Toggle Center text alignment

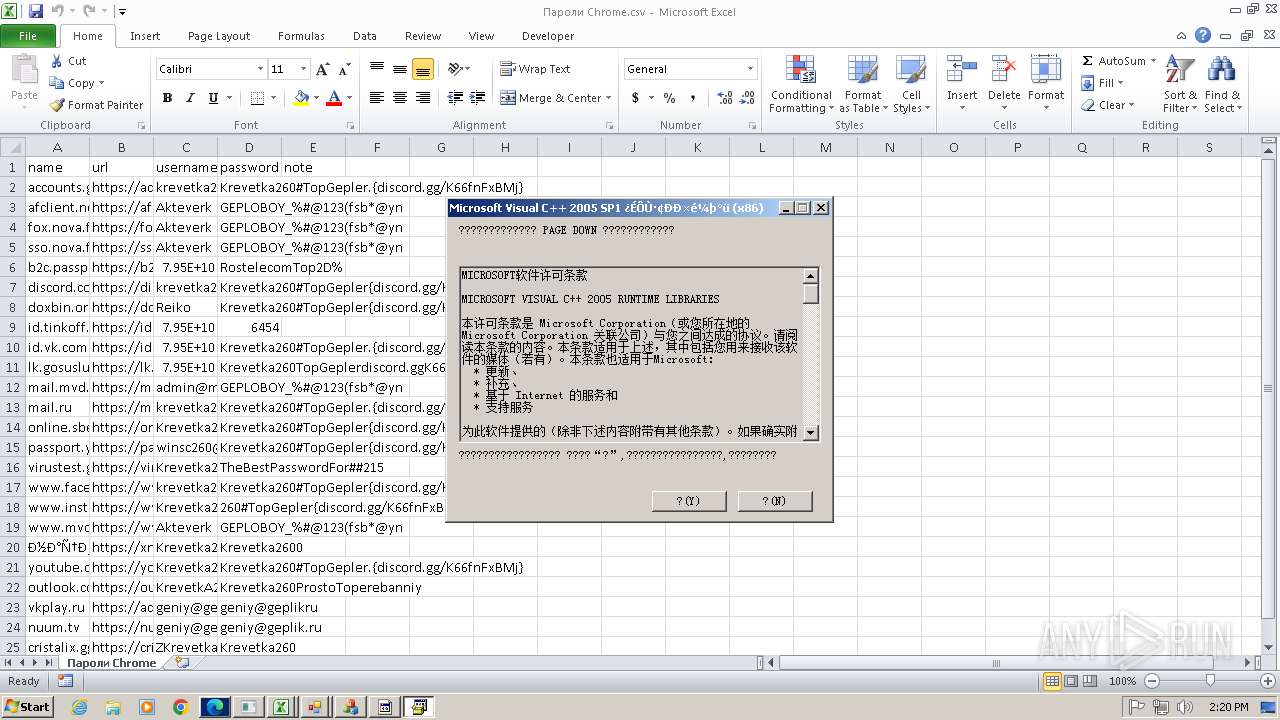click(x=400, y=98)
